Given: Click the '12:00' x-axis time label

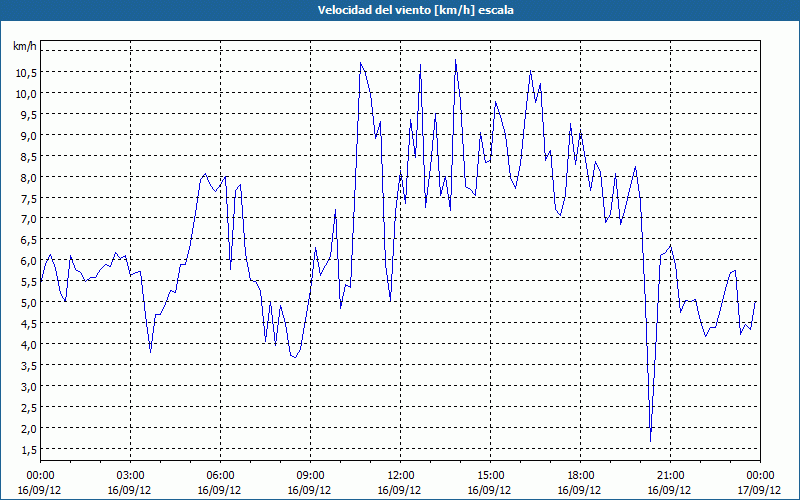Looking at the screenshot, I should pos(401,476).
